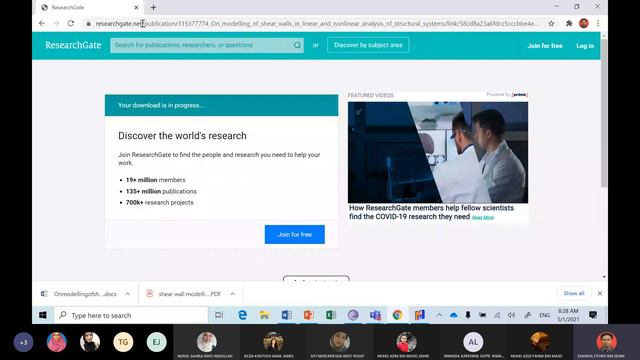Open Task View on the taskbar
Image resolution: width=640 pixels, height=360 pixels.
pos(219,315)
